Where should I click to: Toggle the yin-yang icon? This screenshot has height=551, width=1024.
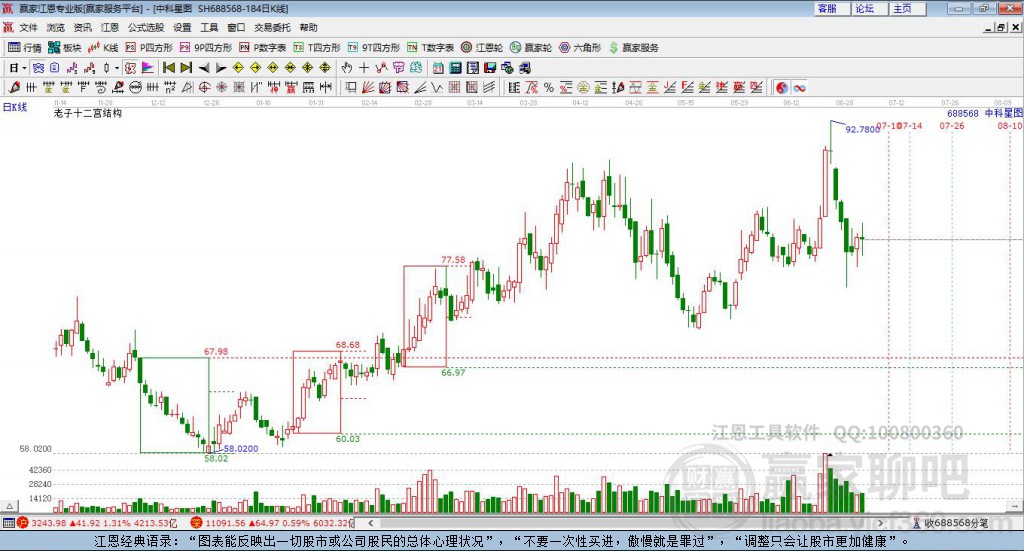tap(781, 87)
